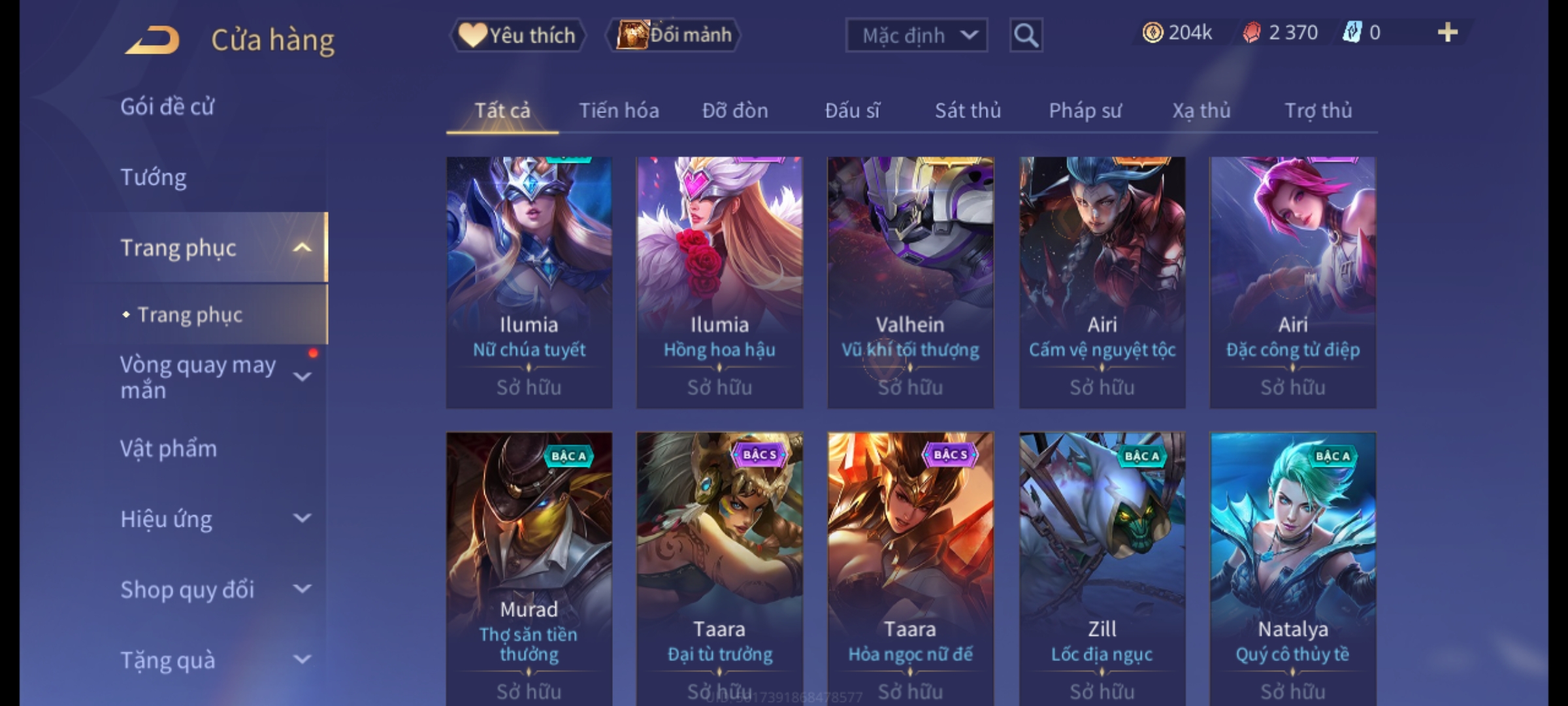This screenshot has height=706, width=1568.
Task: Click the gold coin balance icon
Action: 1152,33
